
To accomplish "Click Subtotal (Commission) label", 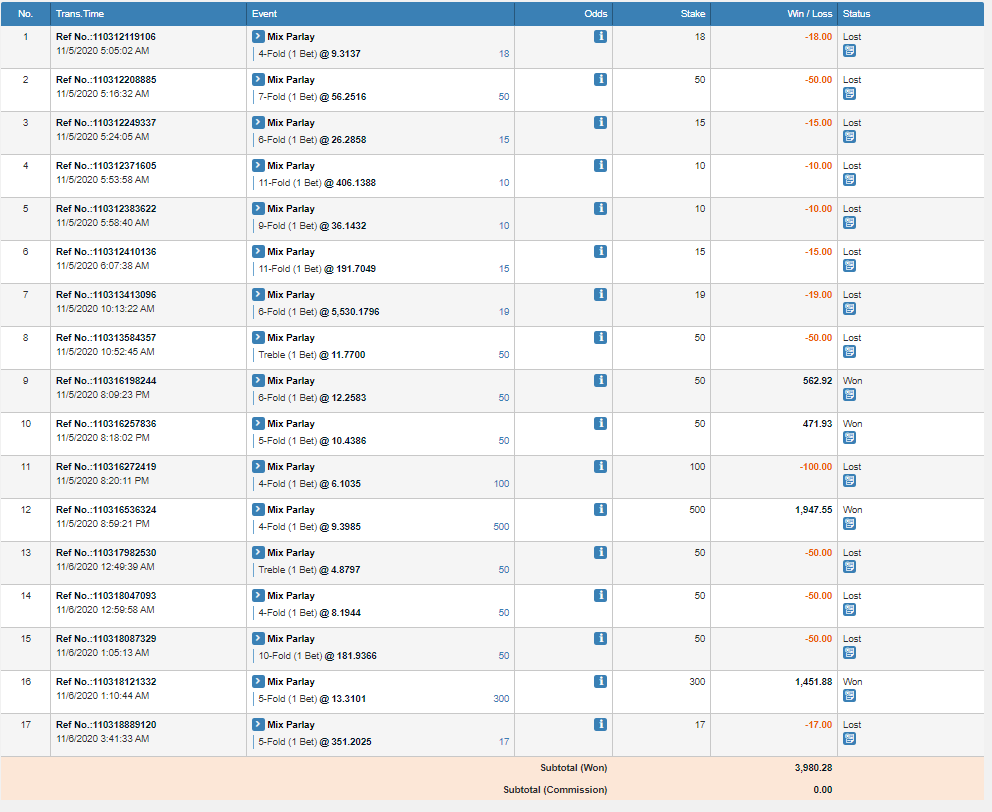I will 555,790.
